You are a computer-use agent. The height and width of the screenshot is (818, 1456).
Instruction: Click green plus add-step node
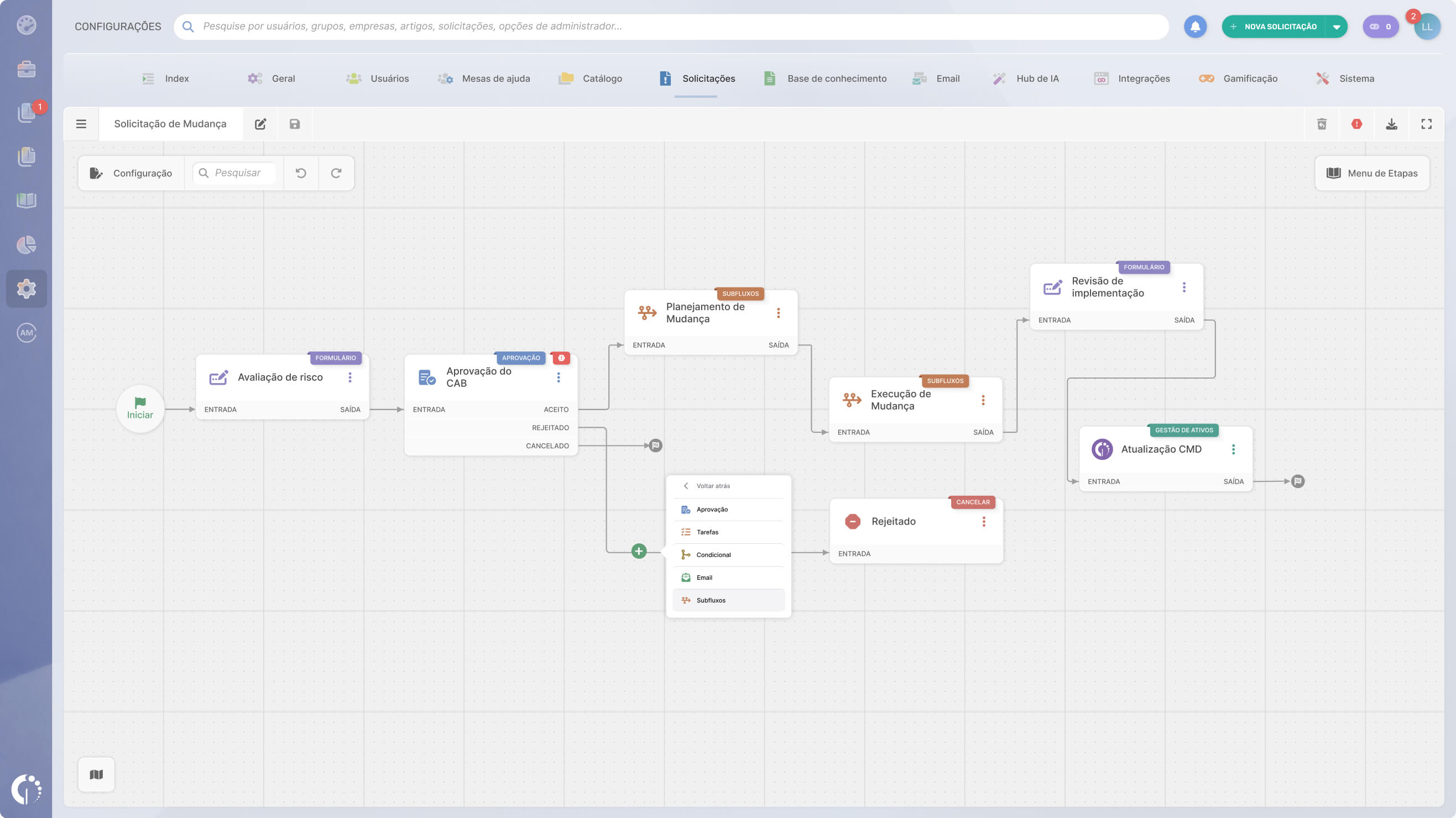pyautogui.click(x=639, y=552)
